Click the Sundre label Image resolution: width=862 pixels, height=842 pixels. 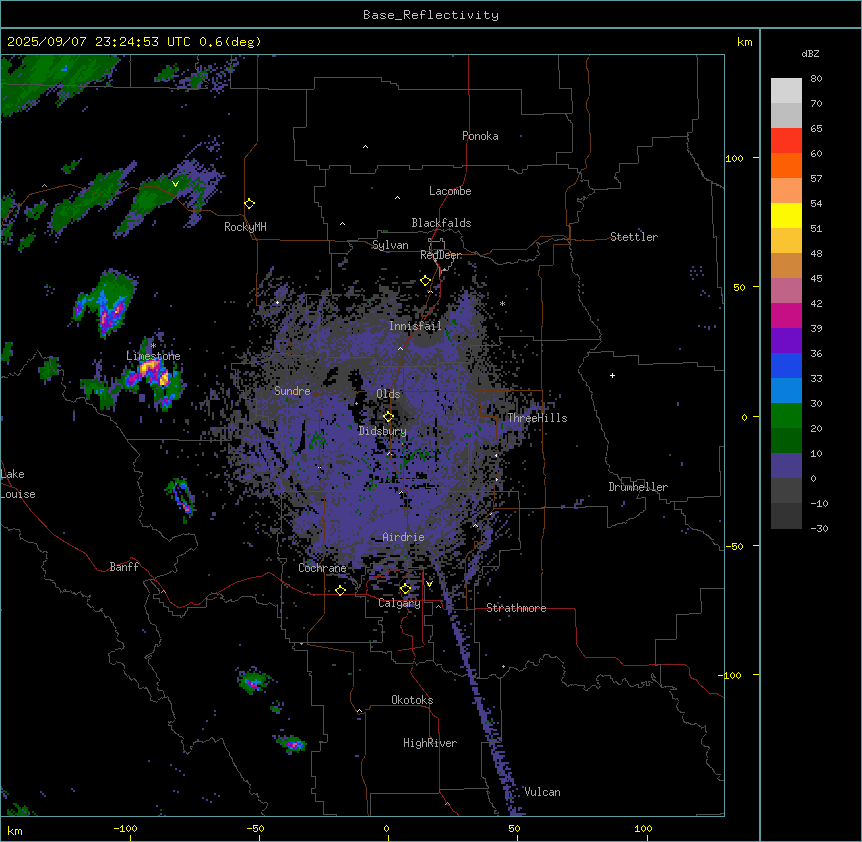pos(292,391)
